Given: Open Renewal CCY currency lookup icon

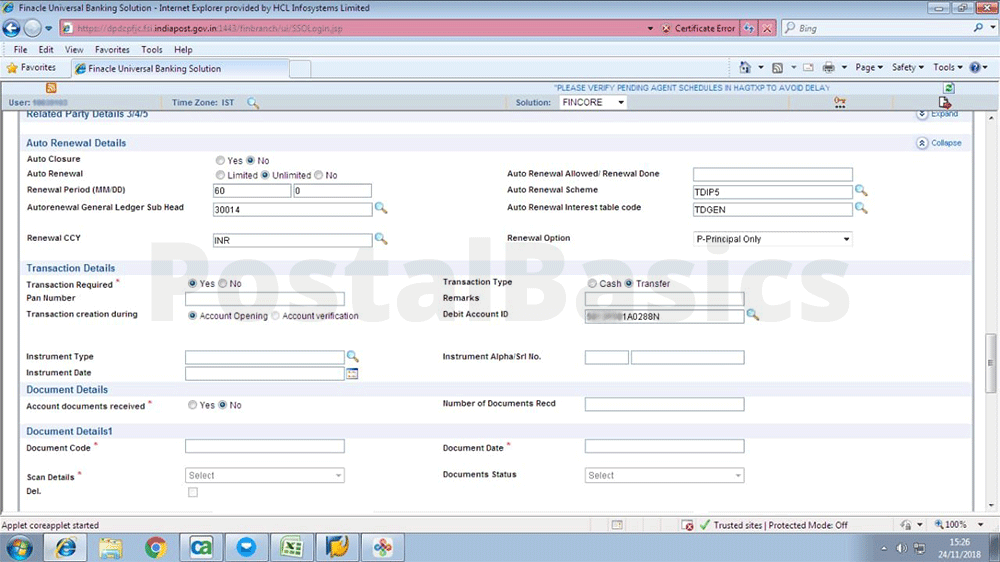Looking at the screenshot, I should tap(380, 240).
